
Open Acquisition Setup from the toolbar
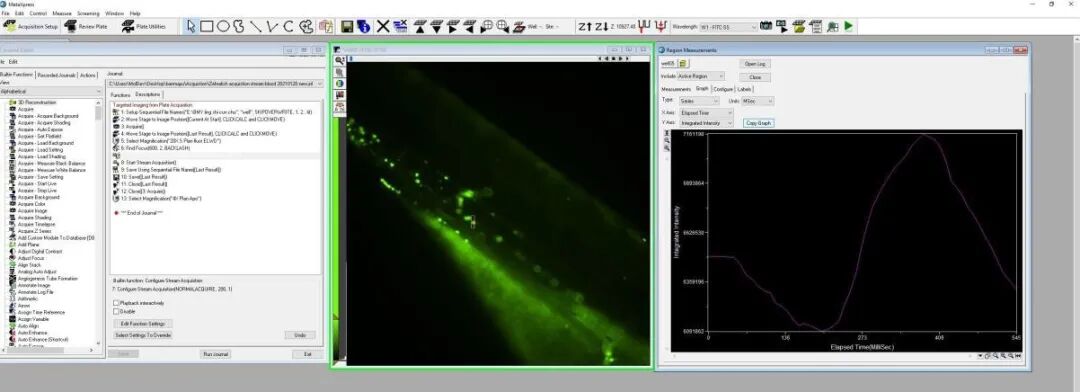31,26
